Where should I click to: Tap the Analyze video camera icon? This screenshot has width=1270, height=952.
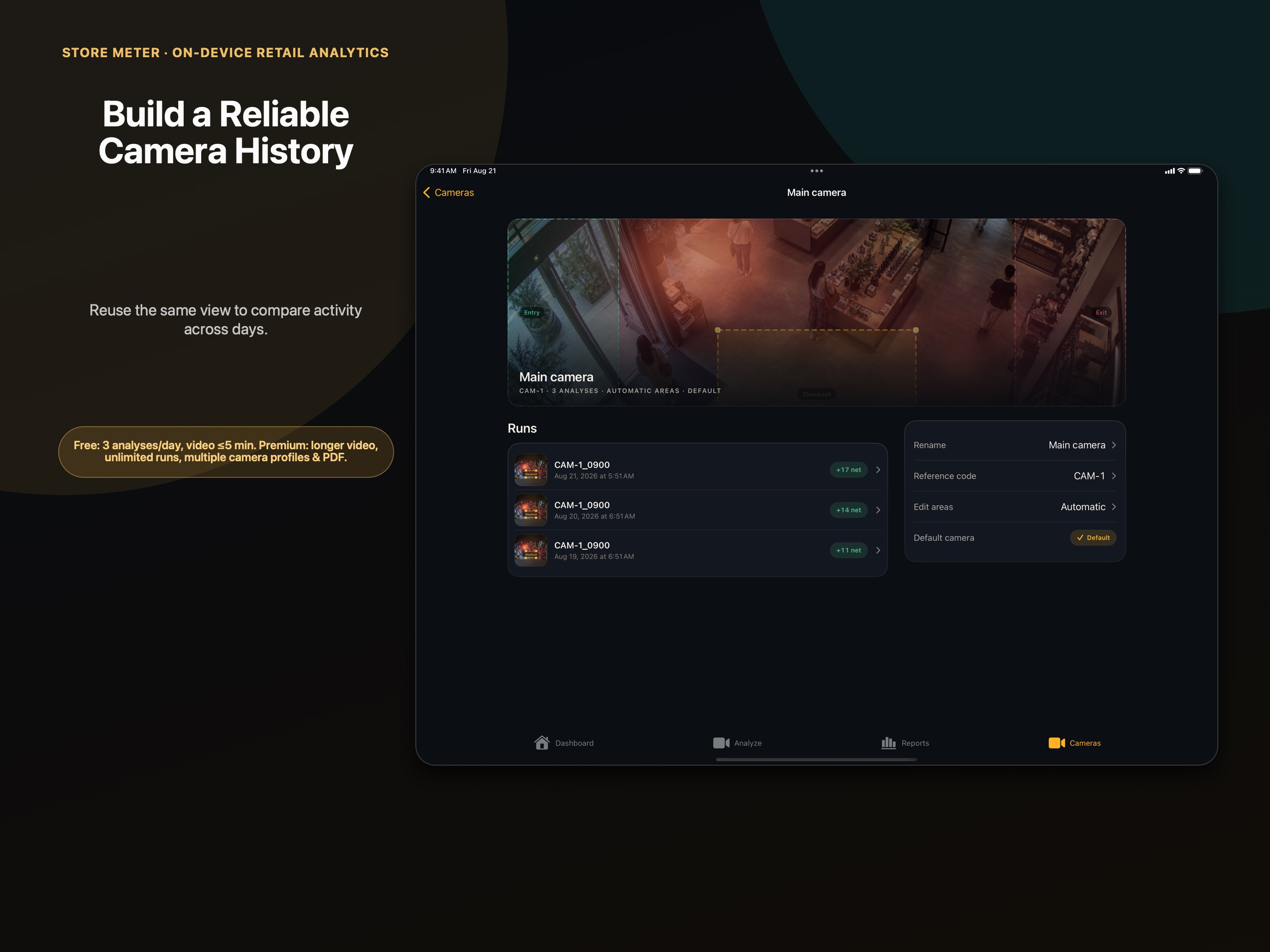coord(721,743)
